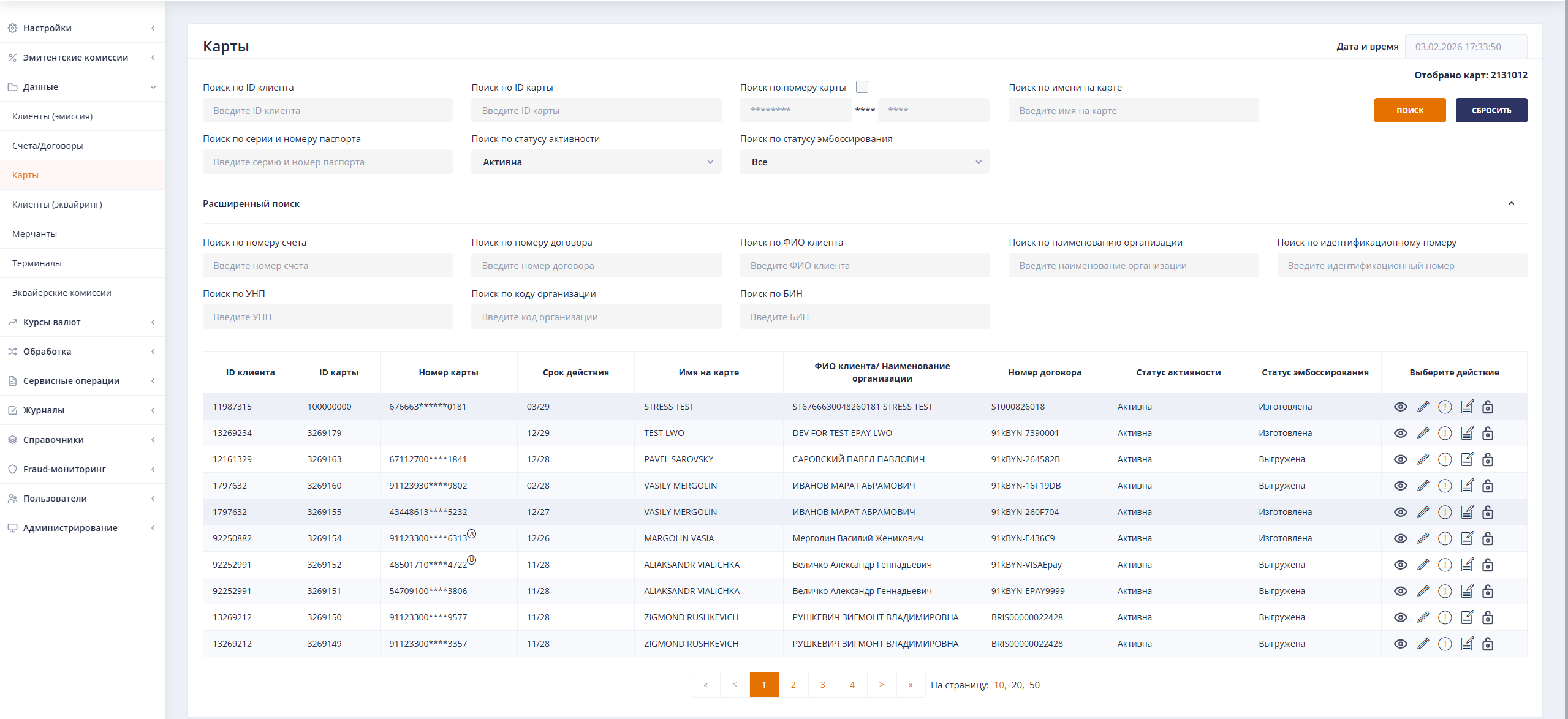This screenshot has height=719, width=1568.
Task: Open the embossing status dropdown showing Все
Action: click(x=864, y=162)
